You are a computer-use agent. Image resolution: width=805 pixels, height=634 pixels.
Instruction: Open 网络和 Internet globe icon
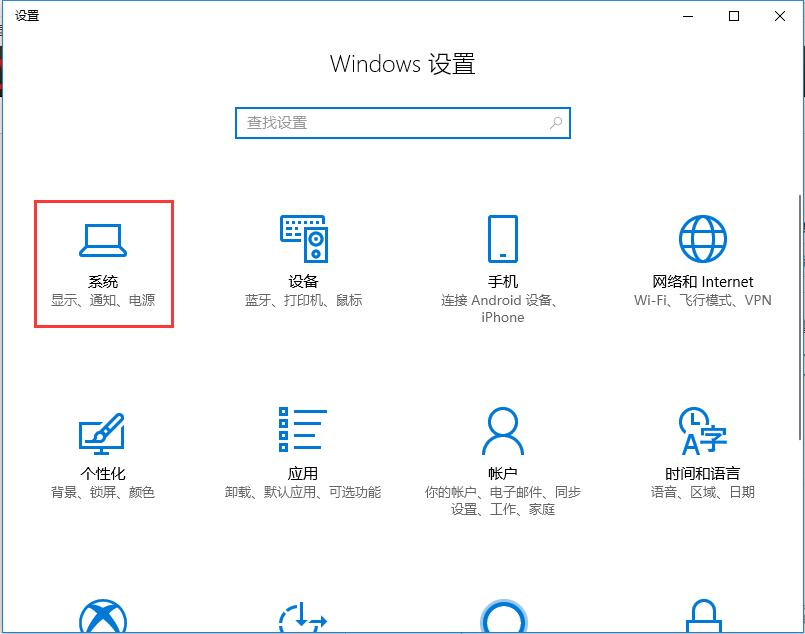[x=702, y=239]
